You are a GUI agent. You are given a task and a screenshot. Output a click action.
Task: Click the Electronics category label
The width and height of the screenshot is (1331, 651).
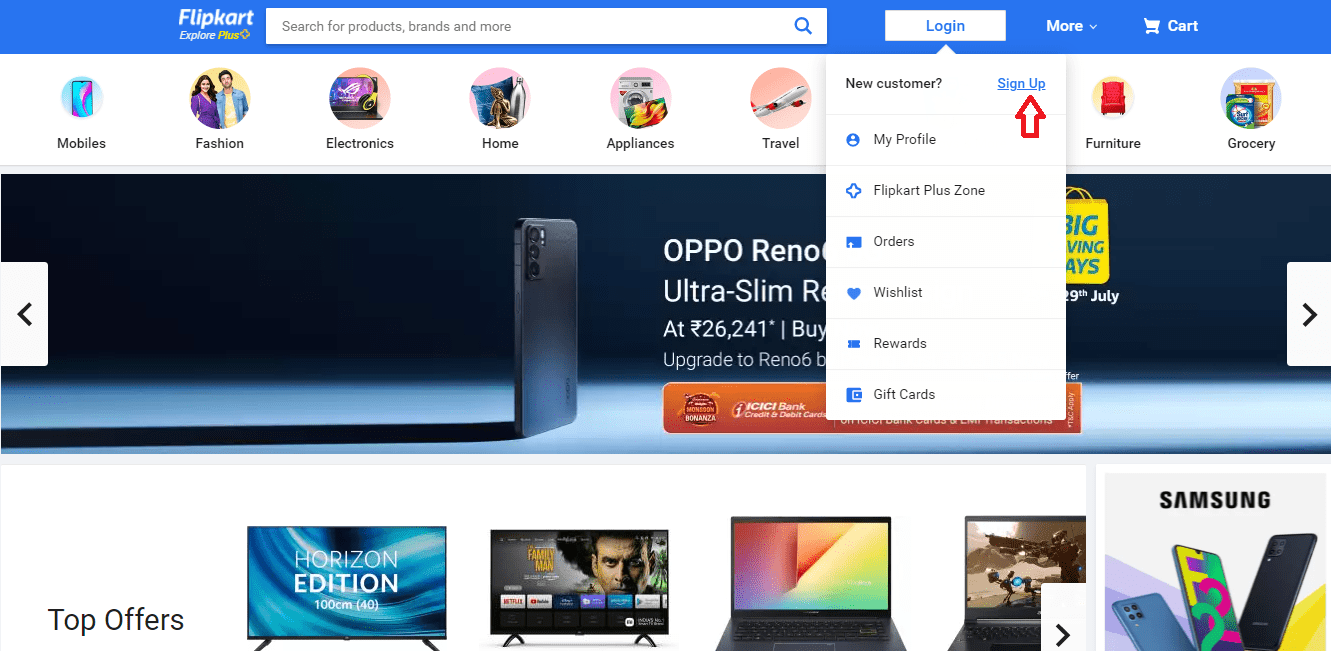(360, 143)
